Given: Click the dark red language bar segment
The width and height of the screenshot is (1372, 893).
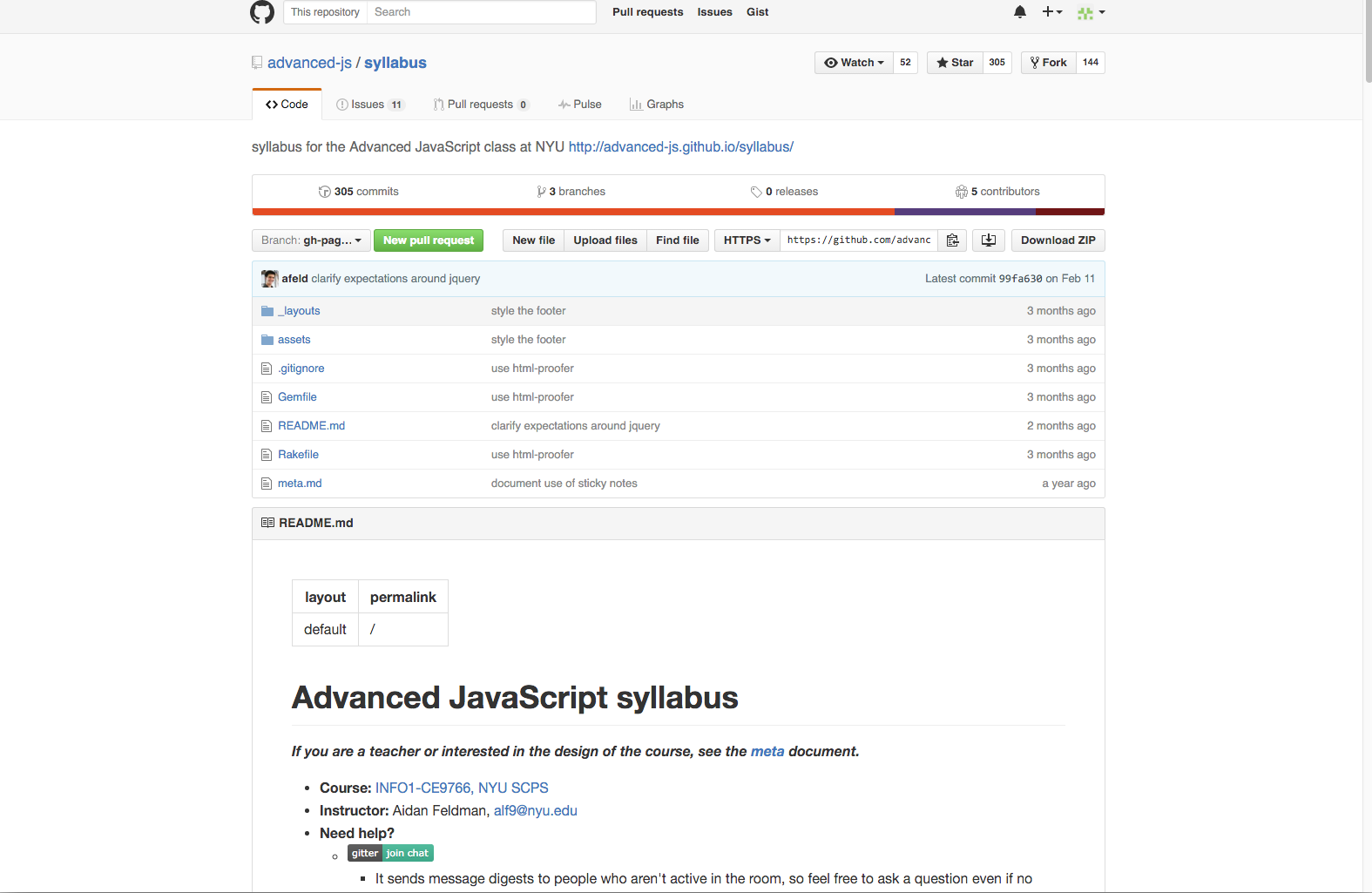Looking at the screenshot, I should point(1070,212).
